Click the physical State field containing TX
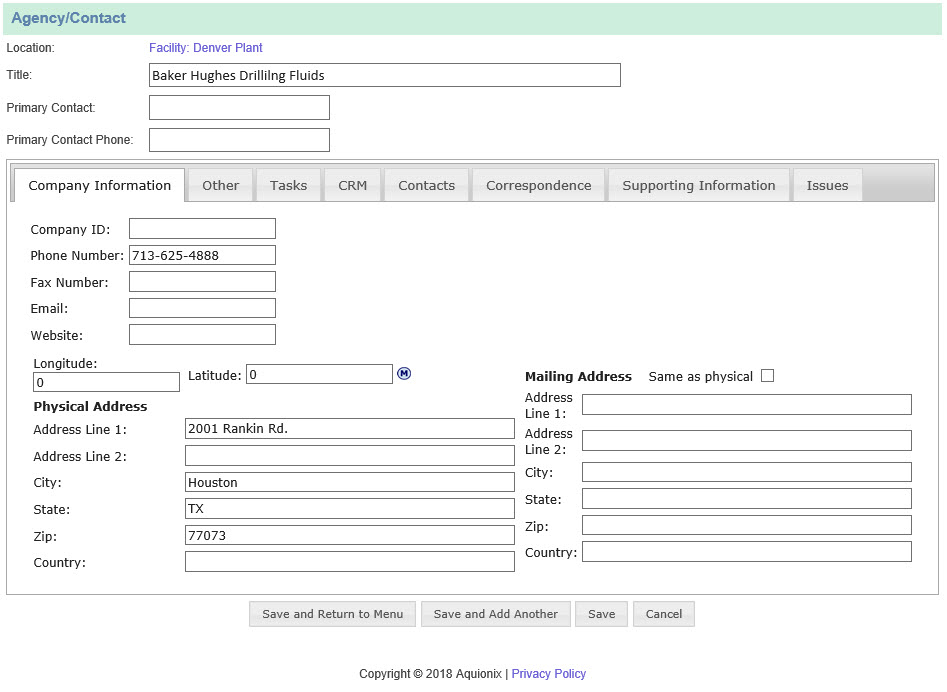This screenshot has height=692, width=947. click(350, 508)
